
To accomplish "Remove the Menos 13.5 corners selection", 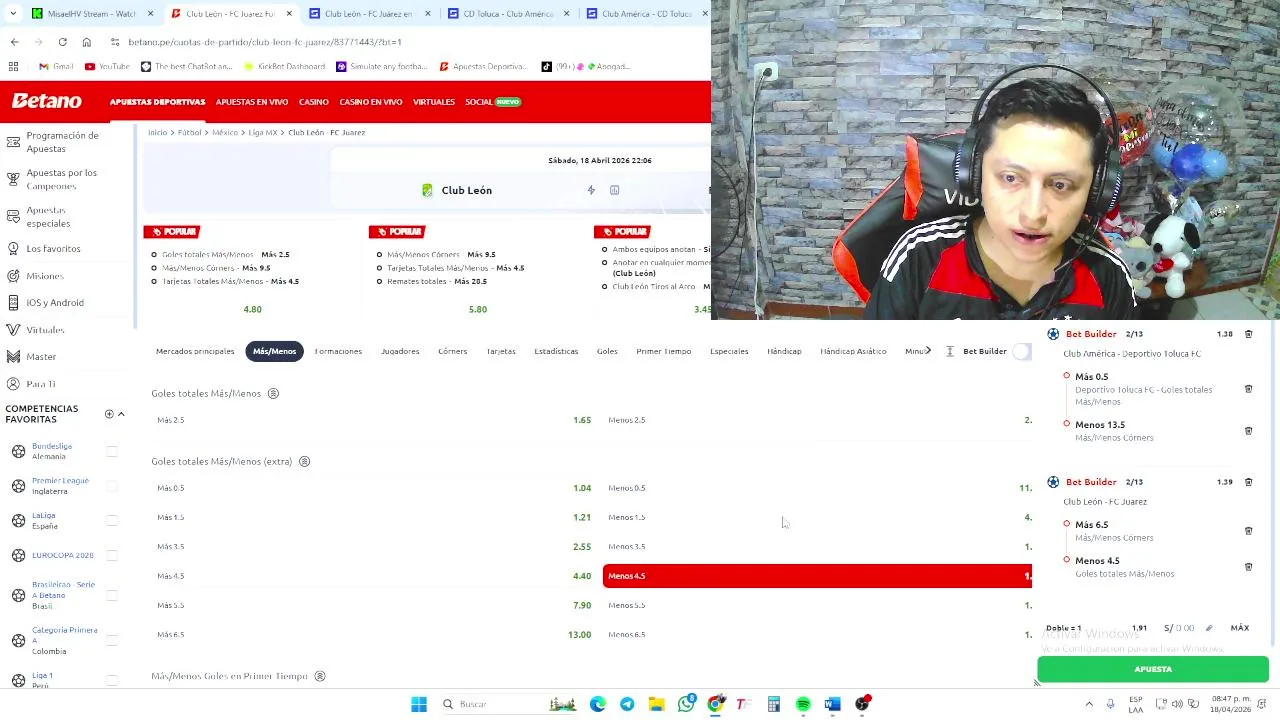I will coord(1248,431).
